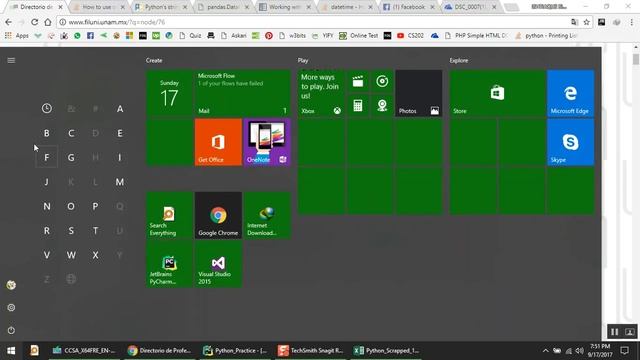The height and width of the screenshot is (360, 640).
Task: Show hidden system tray icons
Action: tap(545, 351)
